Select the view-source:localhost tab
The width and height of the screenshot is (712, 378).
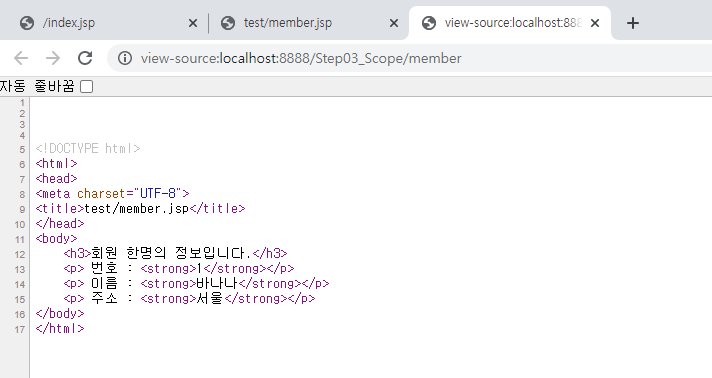pyautogui.click(x=510, y=23)
